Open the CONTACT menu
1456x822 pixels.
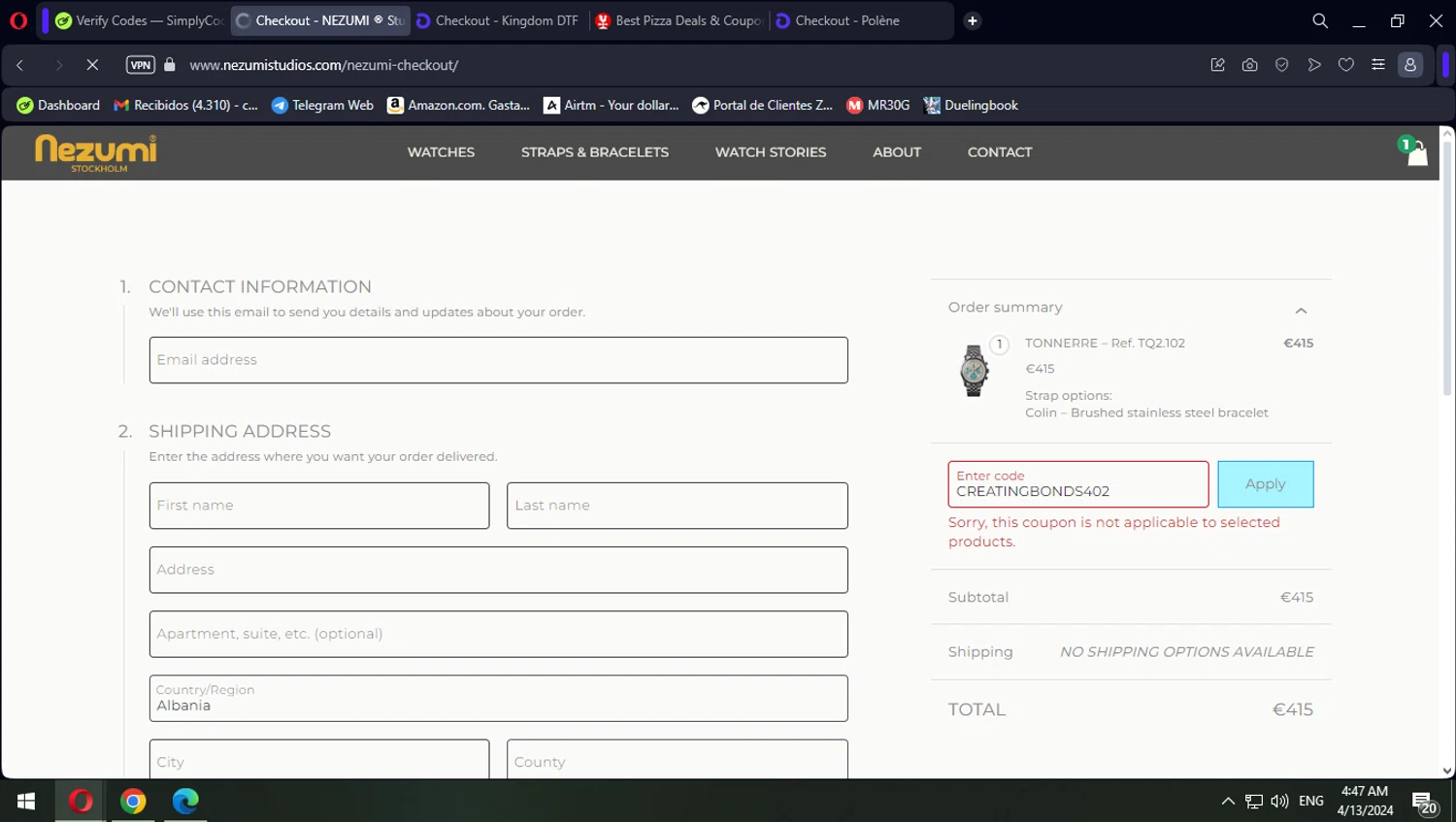click(1000, 152)
